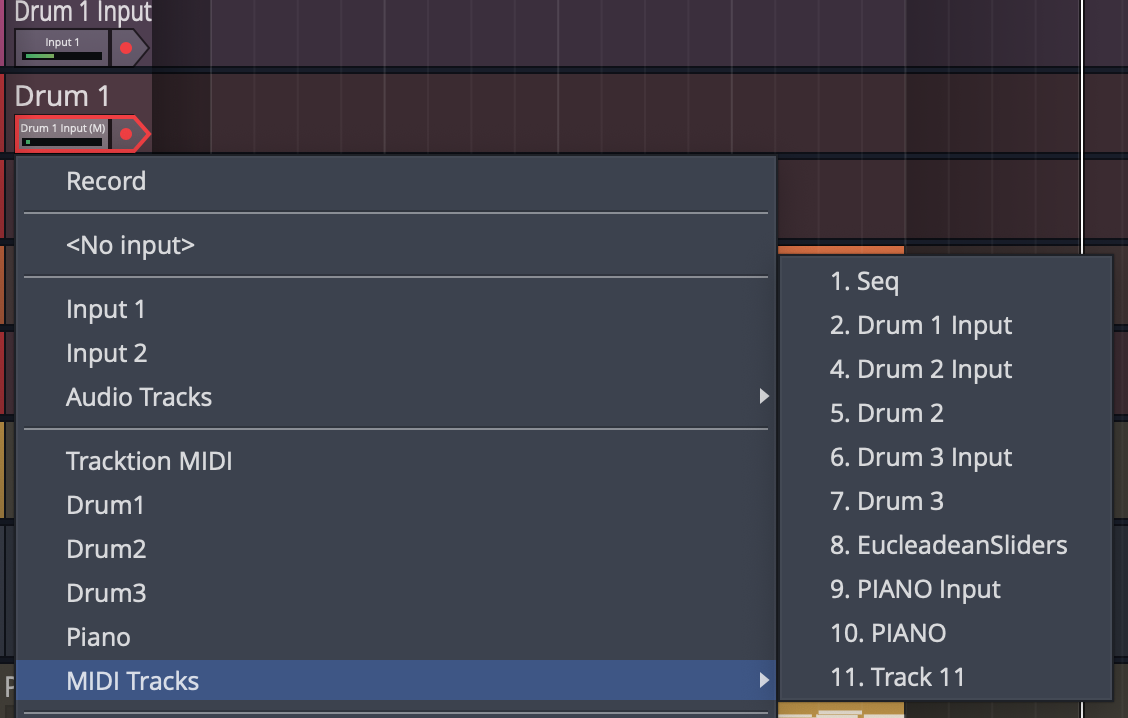Expand the Audio Tracks submenu arrow
This screenshot has height=718, width=1128.
pos(764,397)
